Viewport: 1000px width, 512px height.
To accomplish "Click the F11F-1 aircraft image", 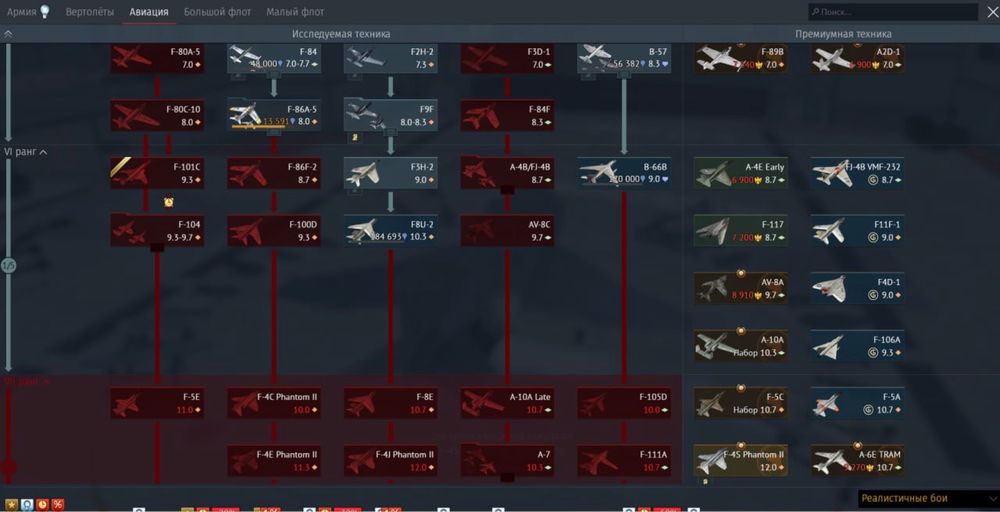I will tap(829, 231).
